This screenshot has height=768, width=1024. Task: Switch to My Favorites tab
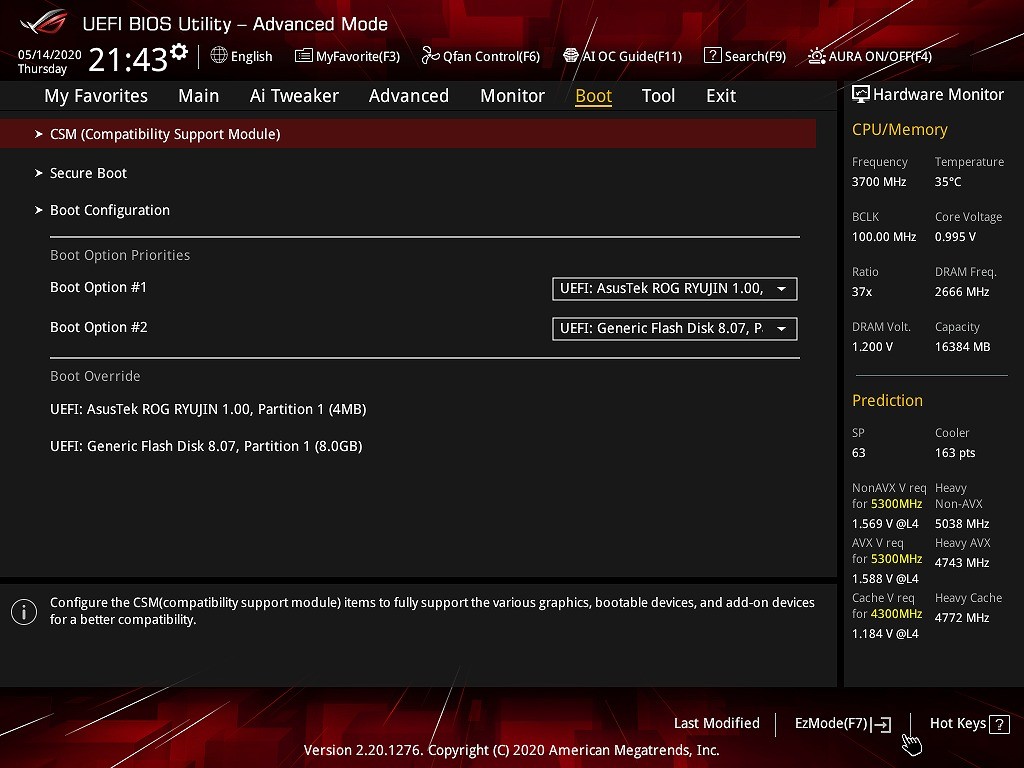click(96, 96)
